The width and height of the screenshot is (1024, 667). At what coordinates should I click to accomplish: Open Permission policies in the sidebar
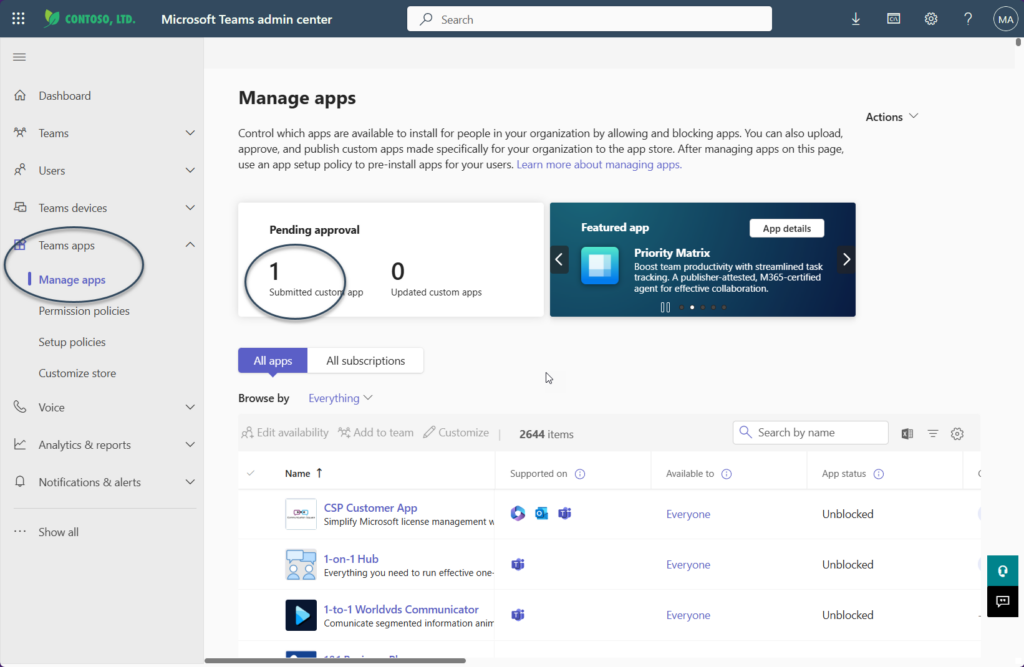tap(84, 310)
